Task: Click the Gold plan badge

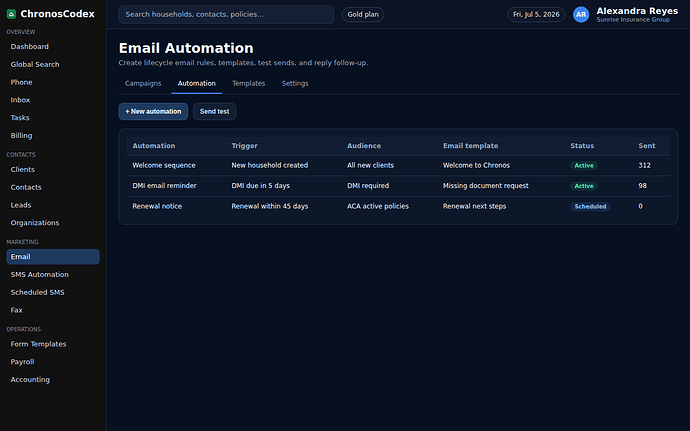Action: tap(363, 15)
